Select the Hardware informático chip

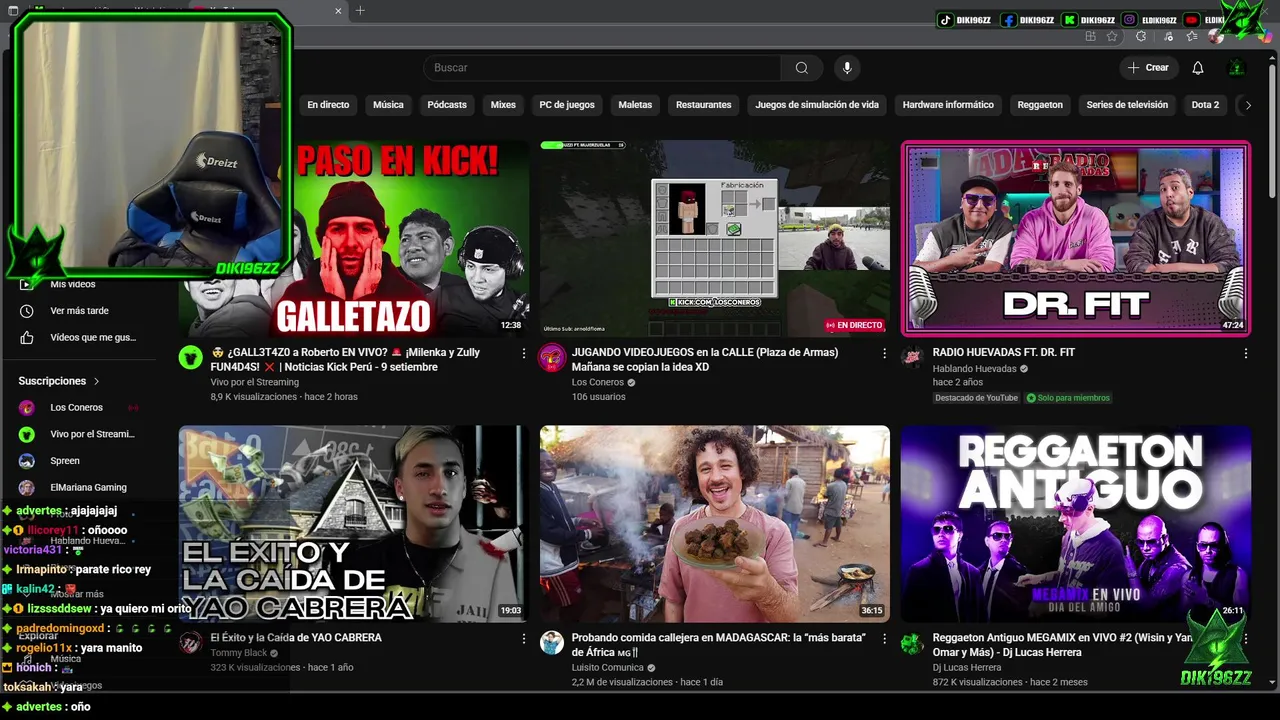tap(948, 105)
